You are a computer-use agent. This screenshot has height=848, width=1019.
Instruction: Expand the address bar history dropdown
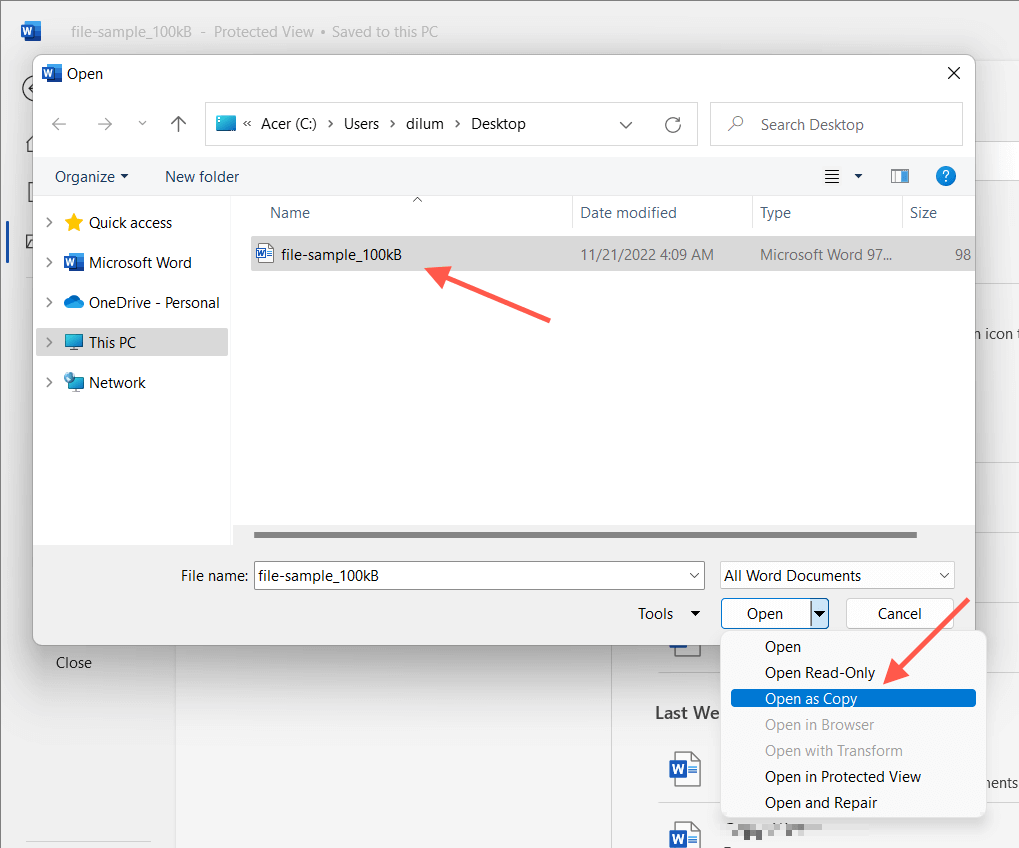[x=626, y=125]
